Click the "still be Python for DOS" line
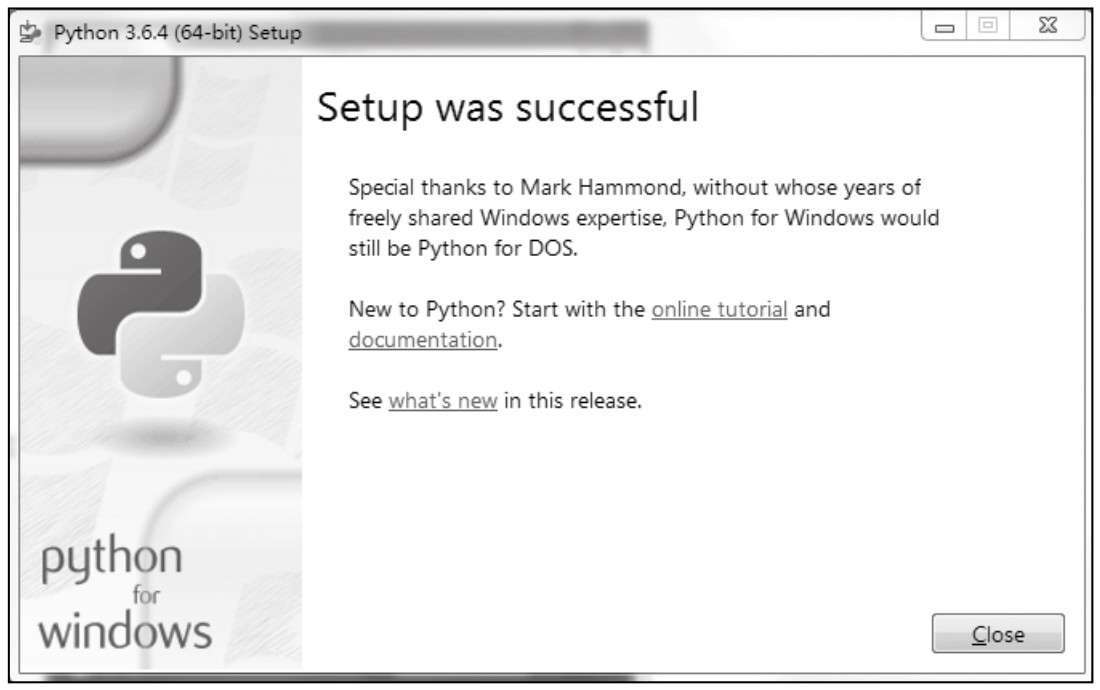The width and height of the screenshot is (1100, 690). tap(464, 249)
